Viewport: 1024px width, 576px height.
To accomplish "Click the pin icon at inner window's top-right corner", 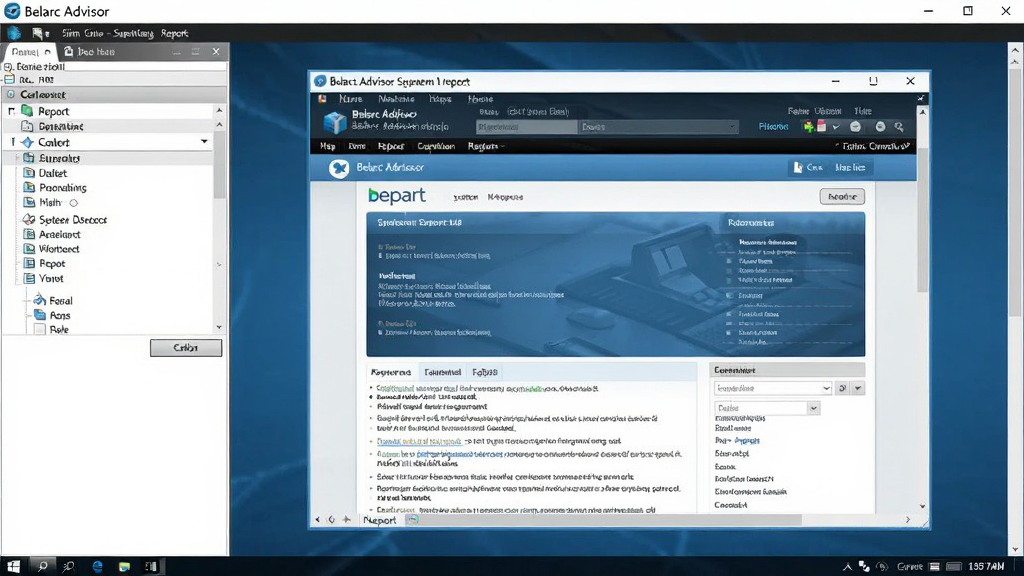I will [921, 99].
